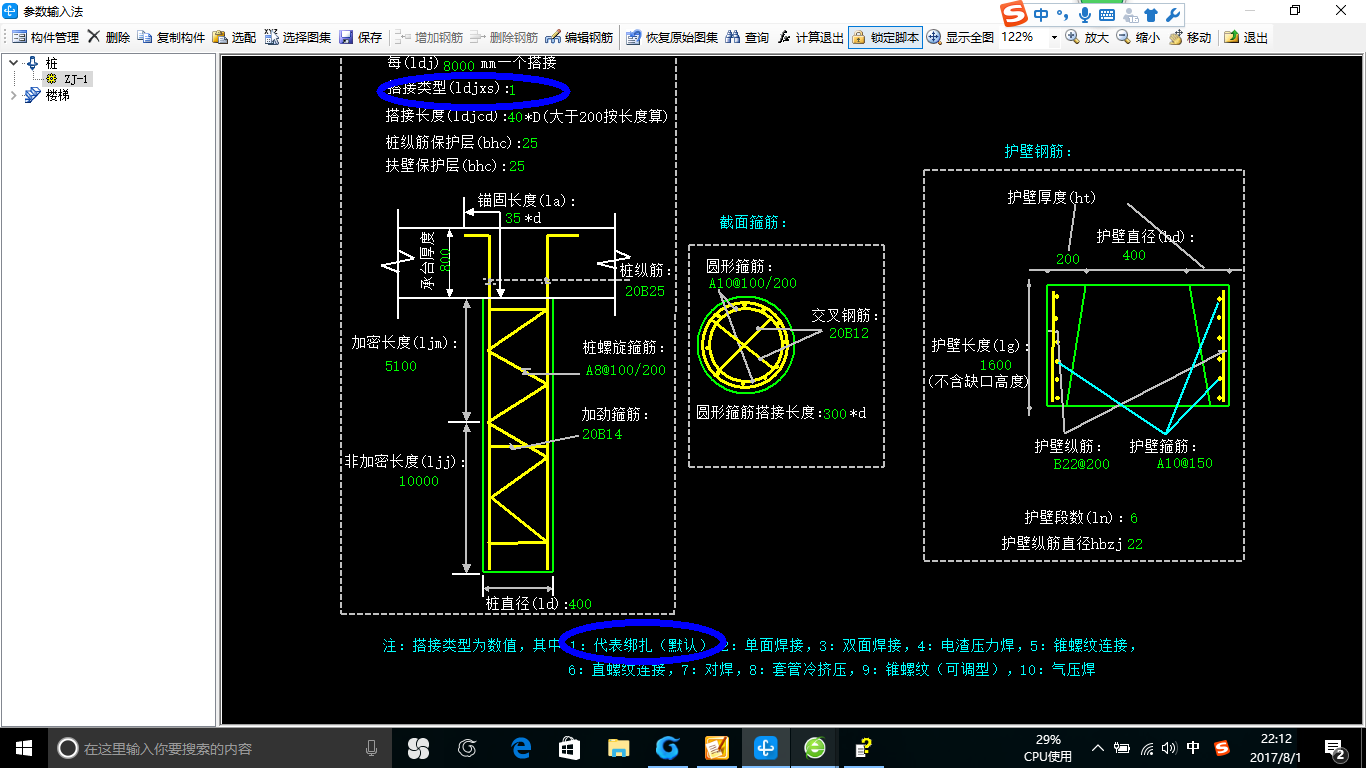The height and width of the screenshot is (768, 1366).
Task: Click 加劲箍筋 value 20B14
Action: click(x=602, y=435)
